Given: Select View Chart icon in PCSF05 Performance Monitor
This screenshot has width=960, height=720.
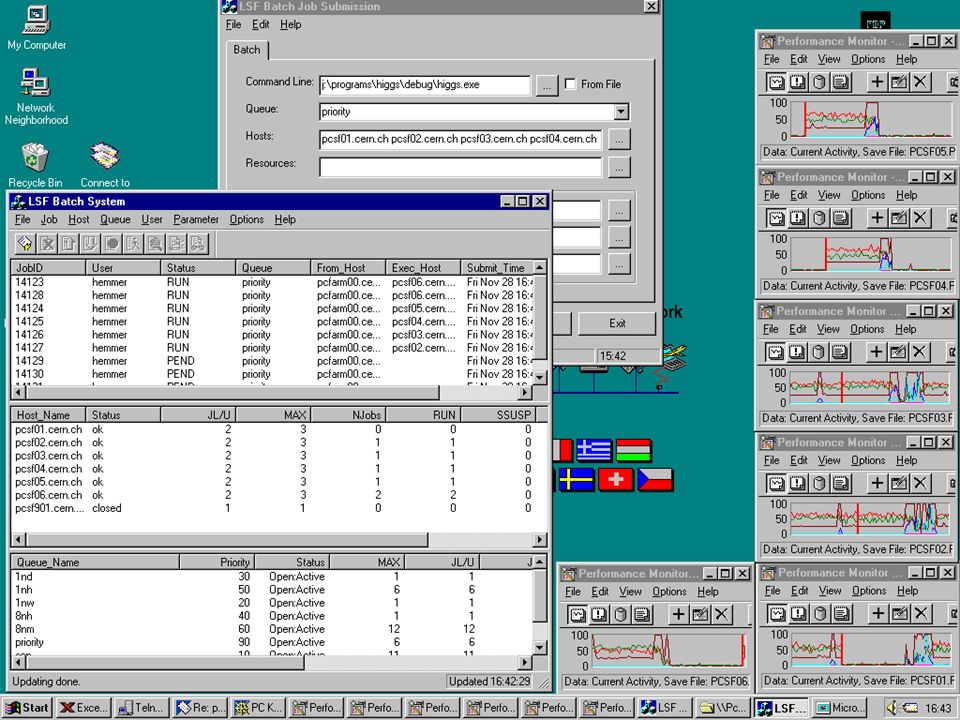Looking at the screenshot, I should [776, 82].
